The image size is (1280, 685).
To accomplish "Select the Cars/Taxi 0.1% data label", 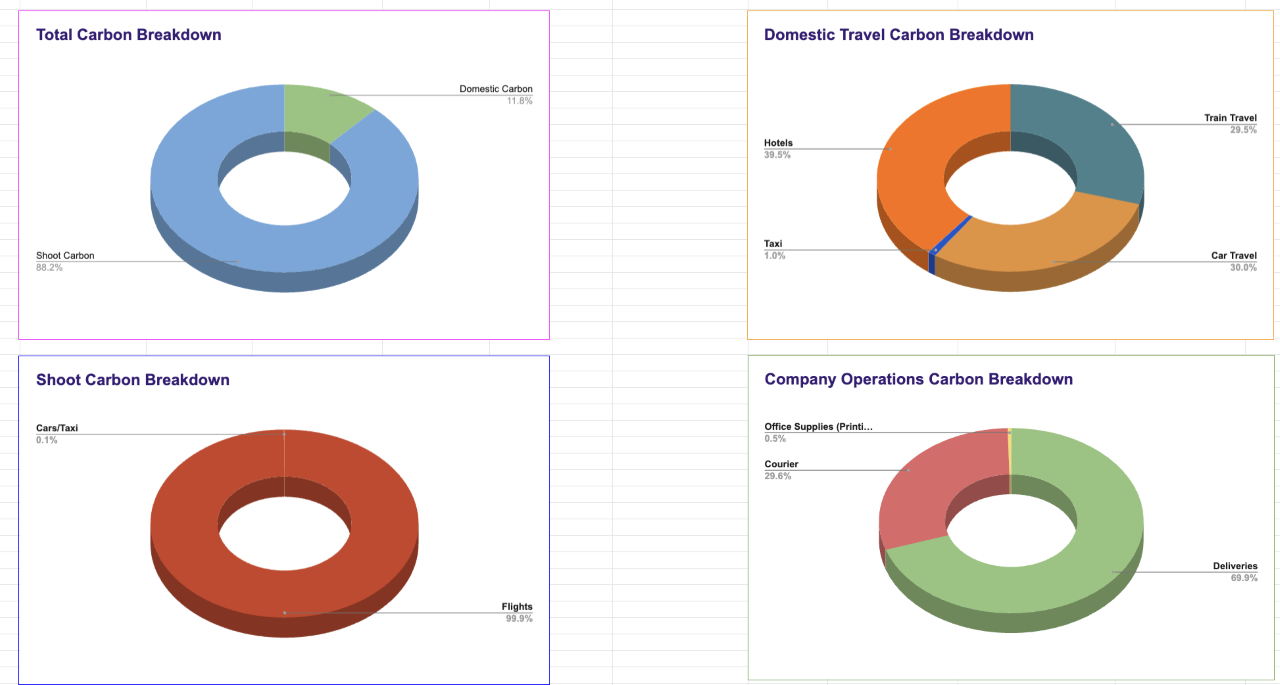I will point(57,434).
